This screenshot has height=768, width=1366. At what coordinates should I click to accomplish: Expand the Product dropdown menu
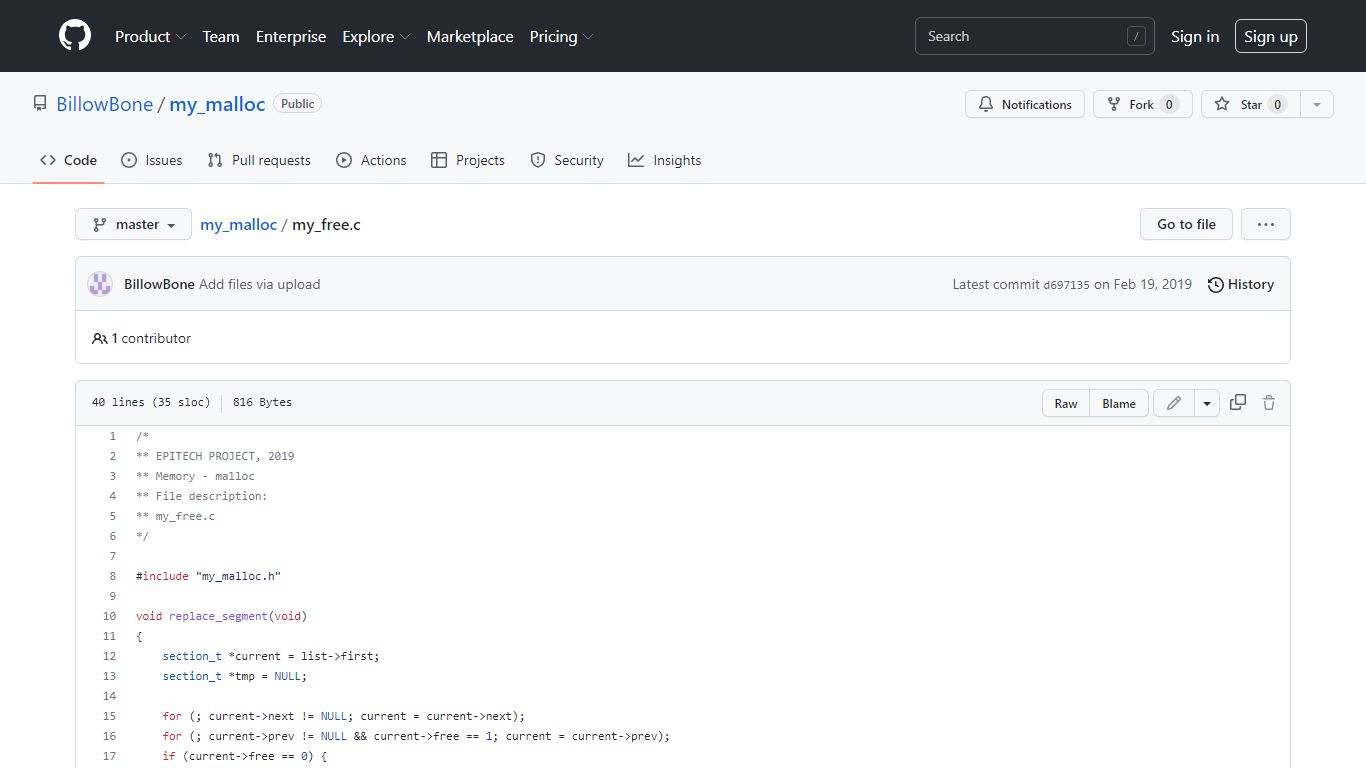click(150, 36)
